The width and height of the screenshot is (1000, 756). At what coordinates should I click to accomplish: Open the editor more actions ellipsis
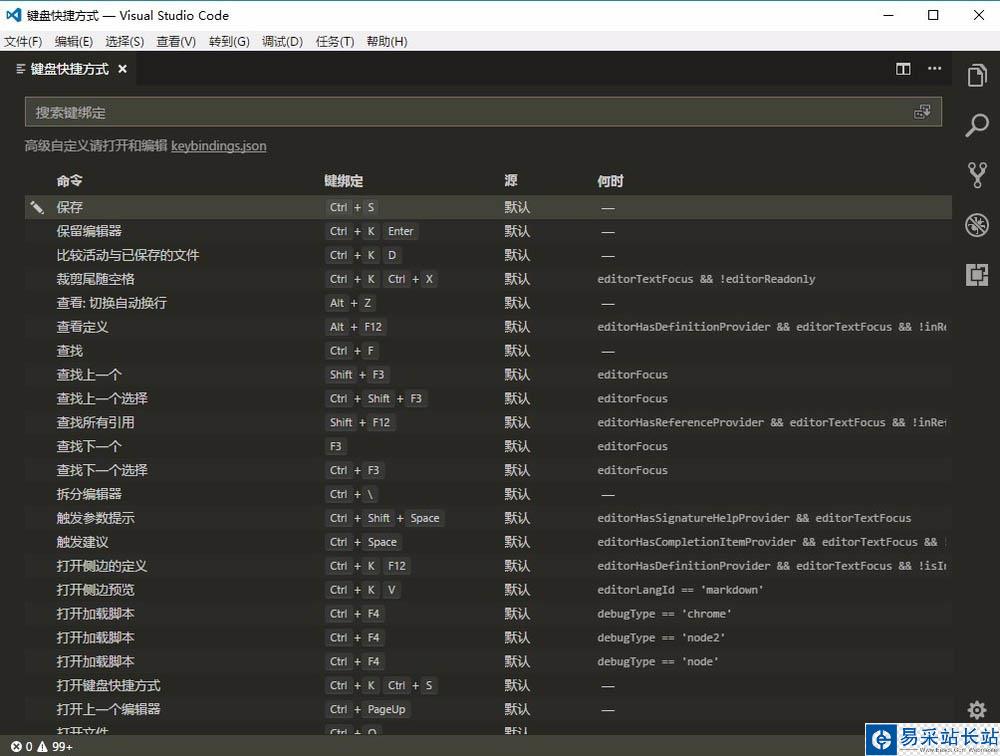click(935, 69)
